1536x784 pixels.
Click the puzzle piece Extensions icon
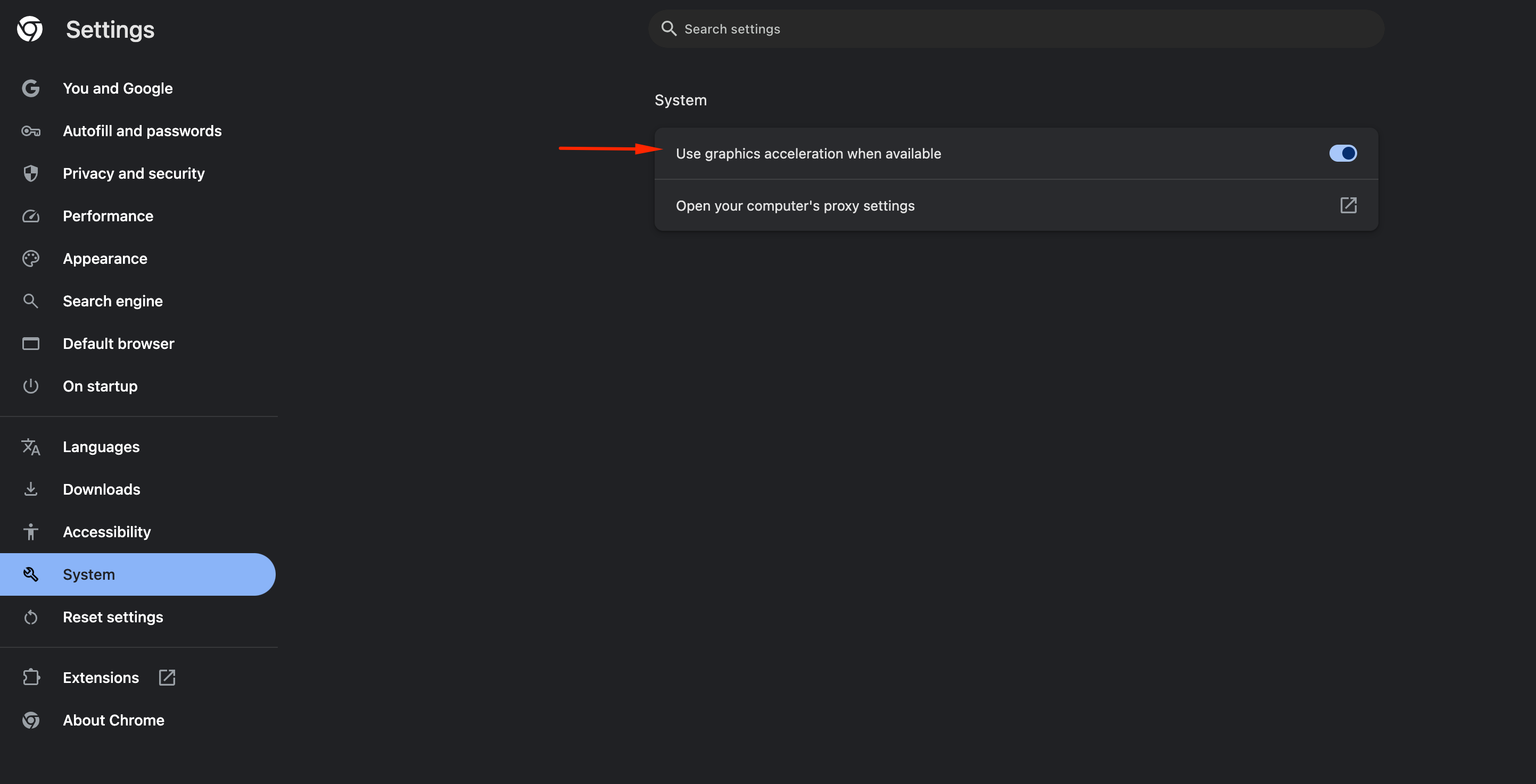click(x=30, y=678)
